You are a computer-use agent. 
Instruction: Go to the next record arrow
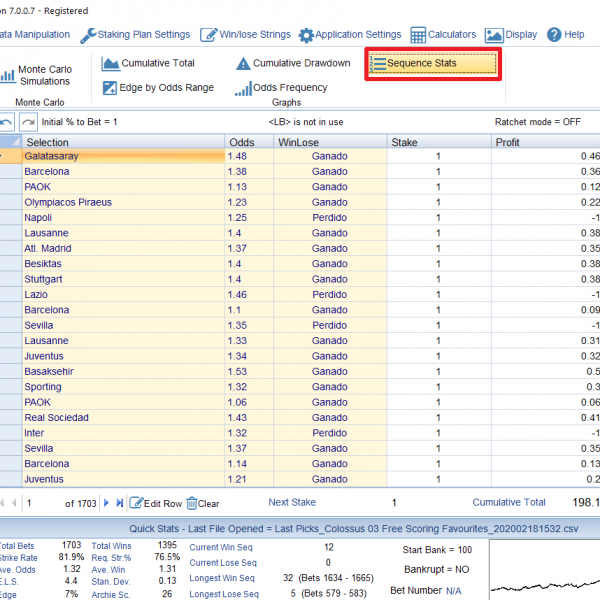pos(108,503)
